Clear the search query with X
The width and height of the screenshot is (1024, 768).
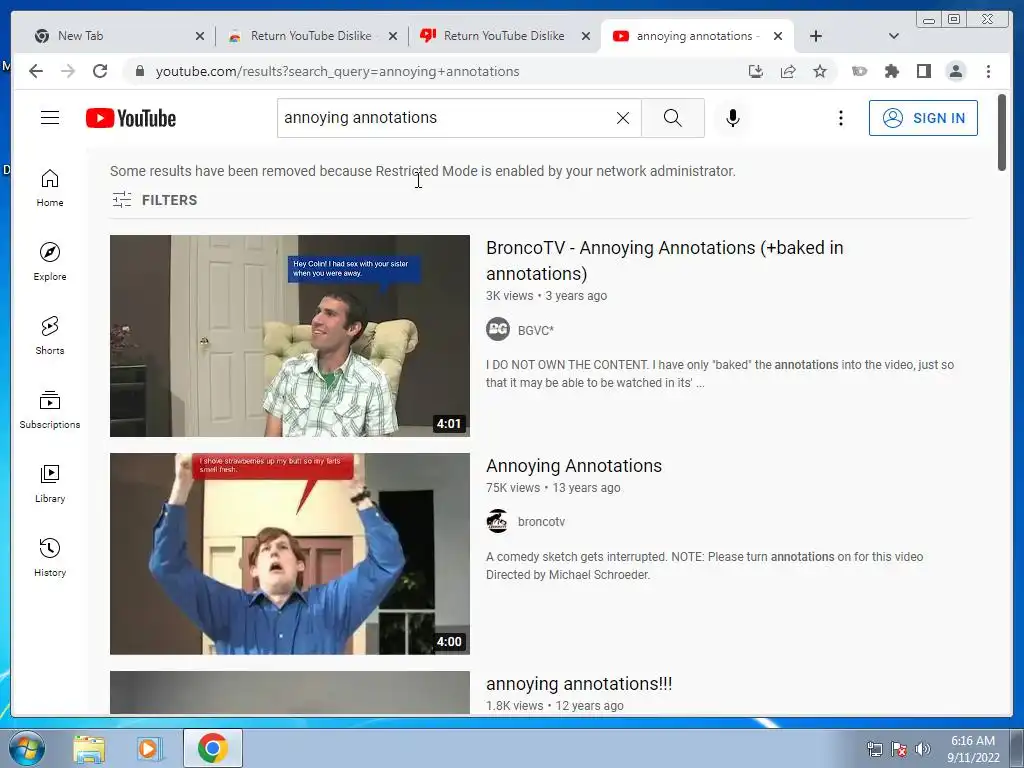[623, 118]
